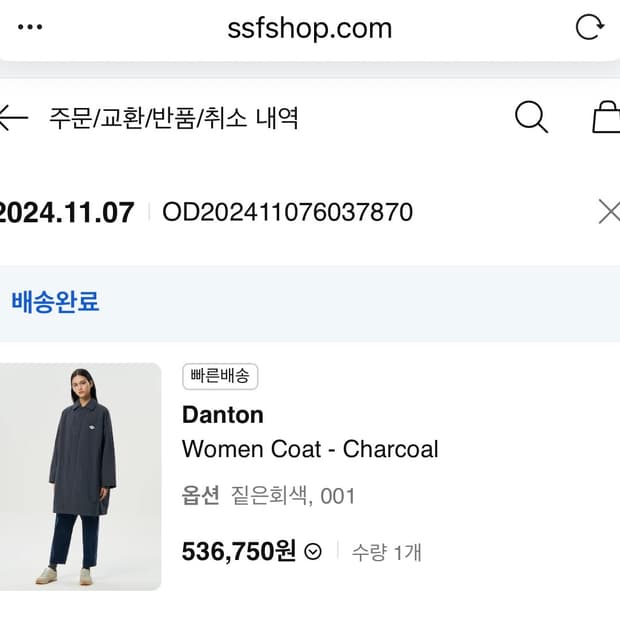Open search with the magnifier icon
The height and width of the screenshot is (620, 620).
(531, 118)
